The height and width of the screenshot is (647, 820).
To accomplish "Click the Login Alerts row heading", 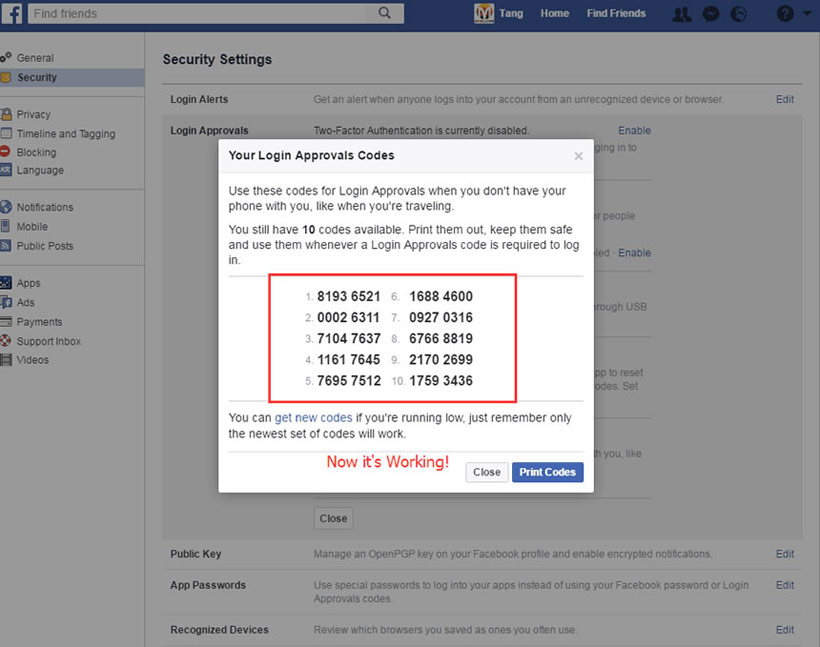I will pos(199,99).
